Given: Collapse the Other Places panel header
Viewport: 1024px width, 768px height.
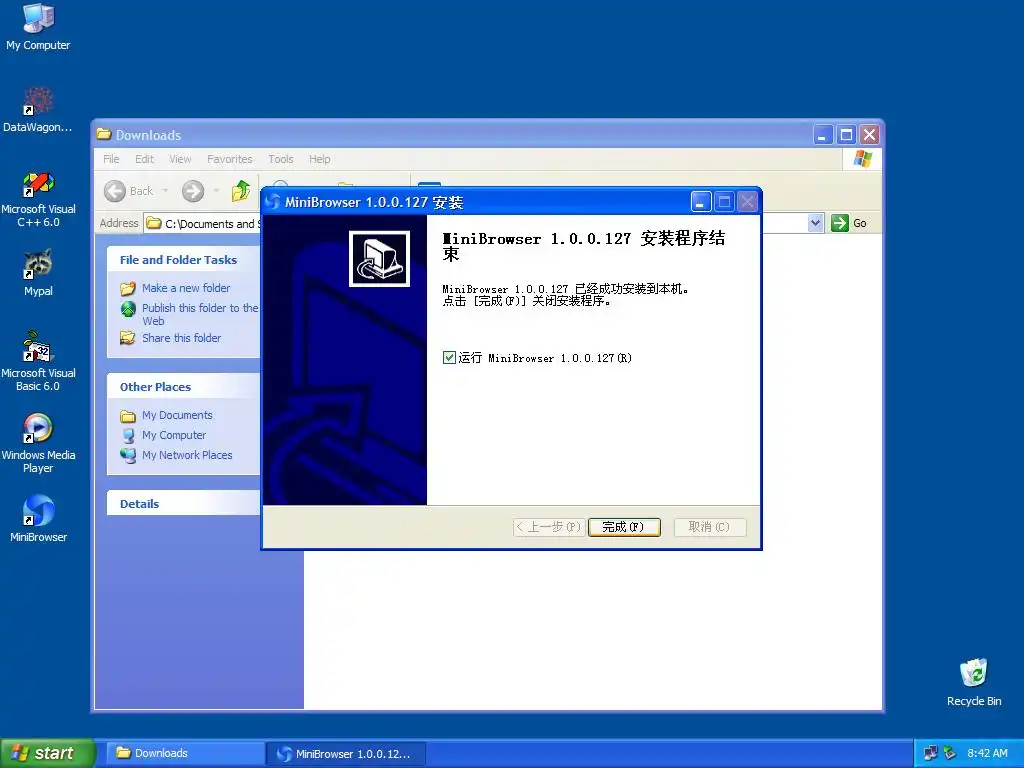Looking at the screenshot, I should tap(184, 387).
